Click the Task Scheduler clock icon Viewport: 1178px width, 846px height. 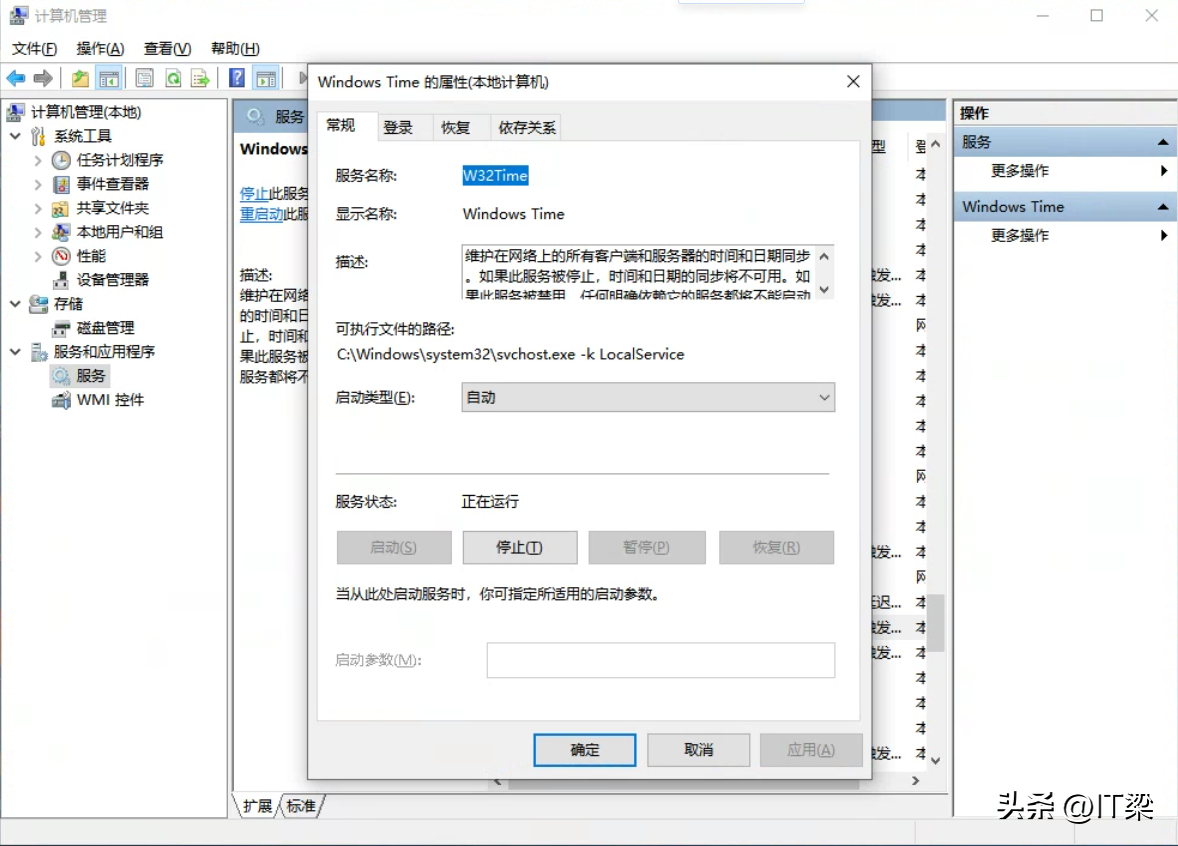coord(61,160)
